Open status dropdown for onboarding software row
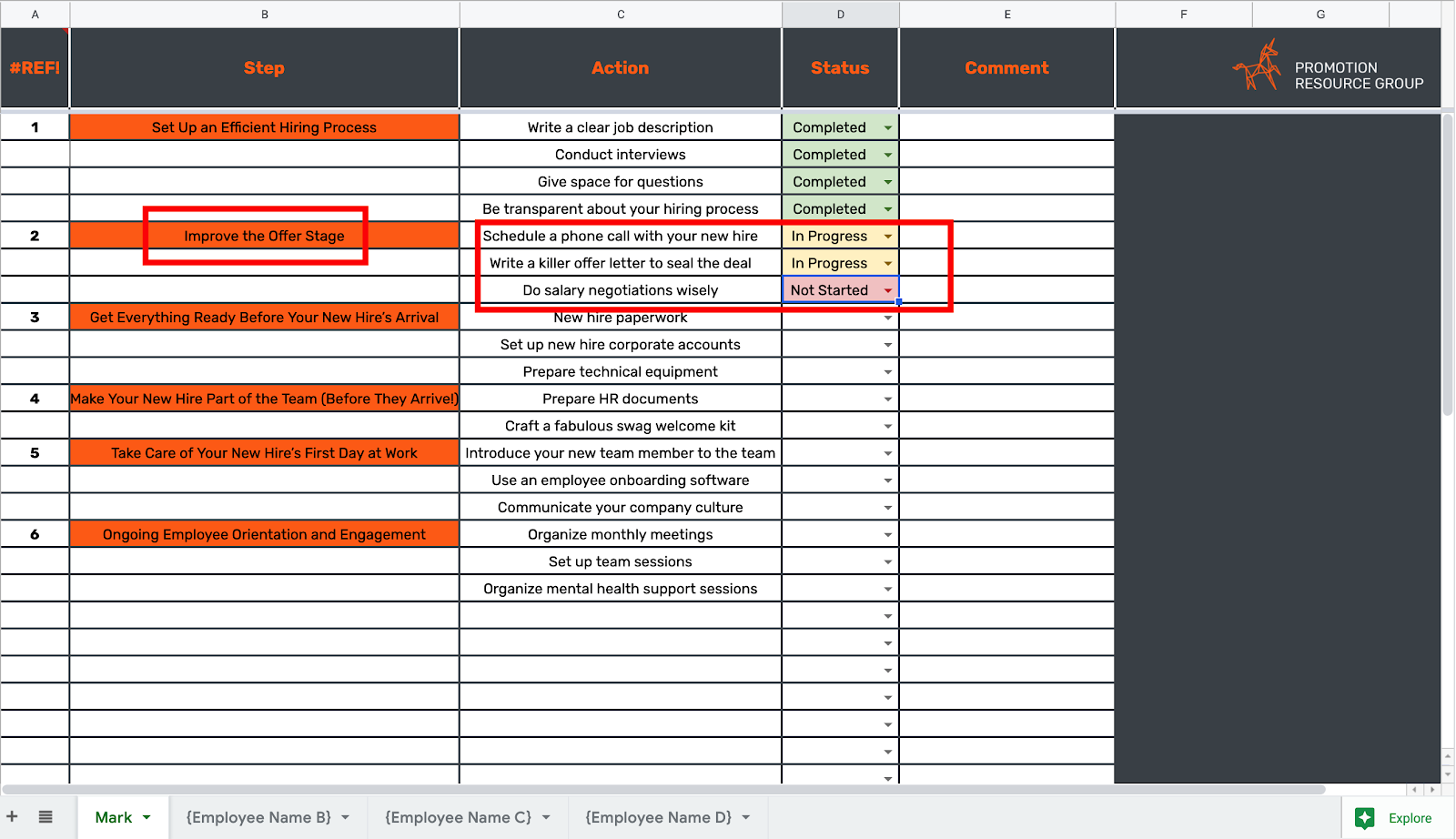The image size is (1456, 839). 888,480
